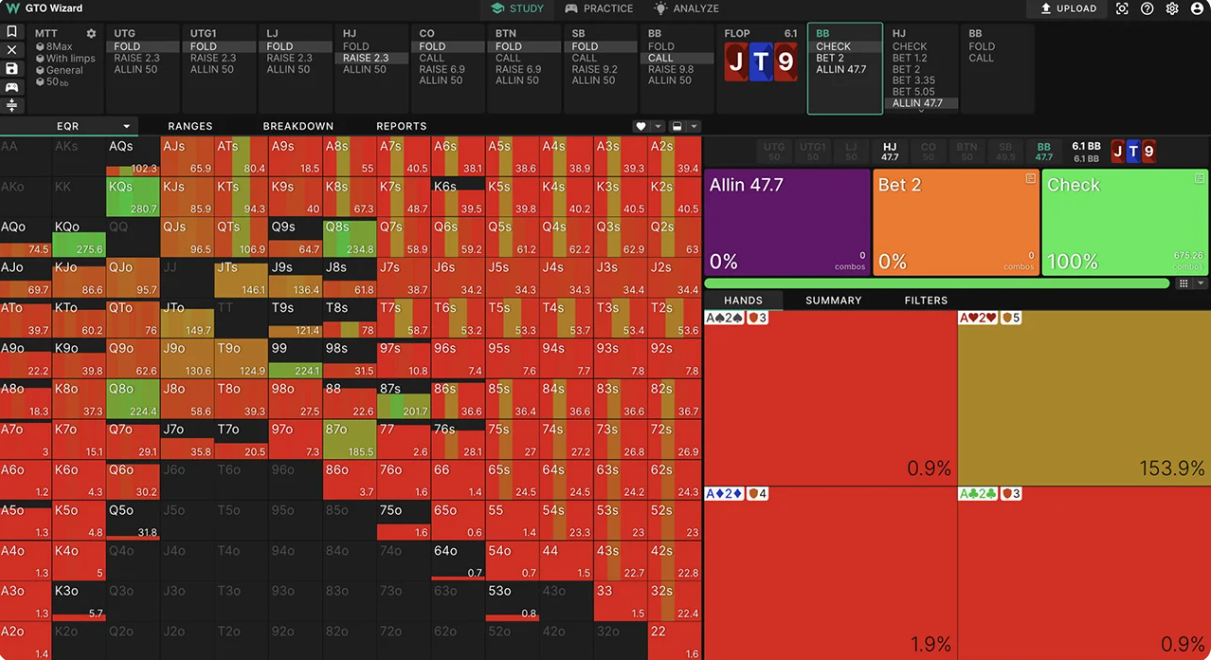This screenshot has width=1211, height=660.
Task: Click the floppy disk save icon
Action: (x=12, y=69)
